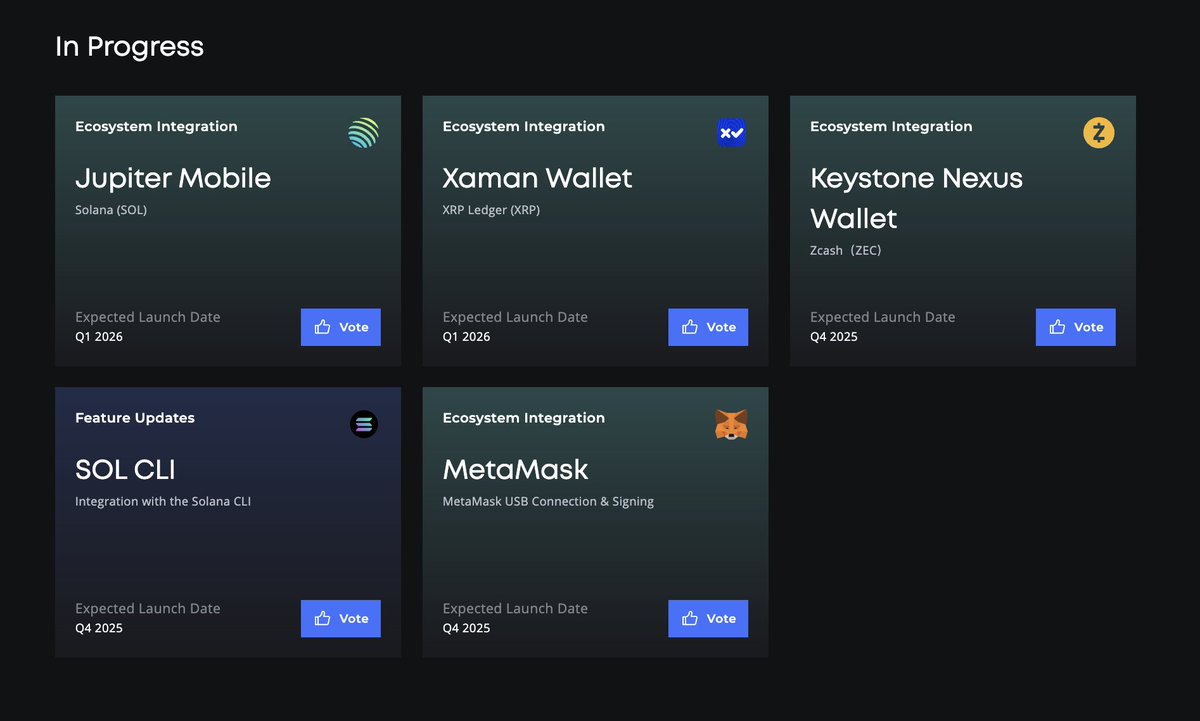Click the Jupiter logo icon
Screen dimensions: 1200x721
click(x=364, y=133)
